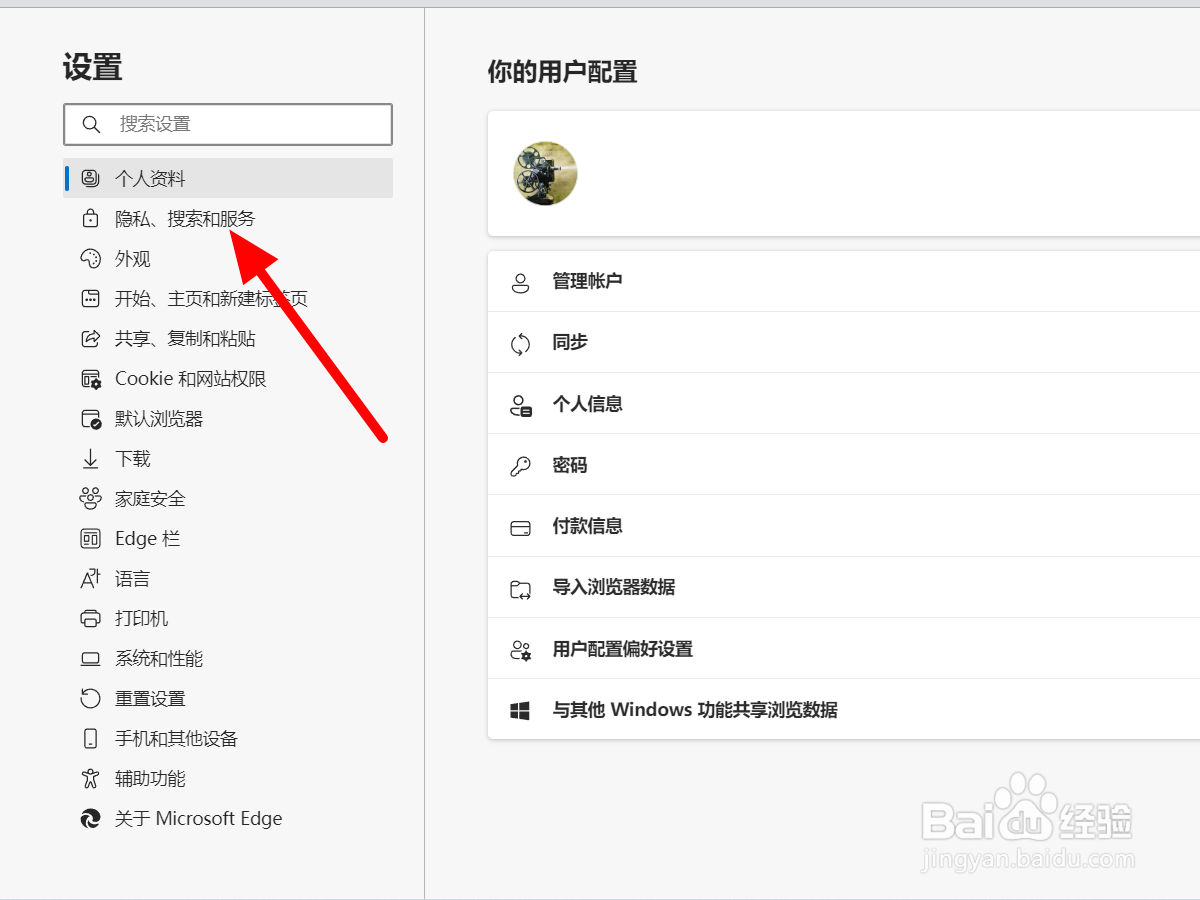Image resolution: width=1200 pixels, height=900 pixels.
Task: Click the person icon beside 管理帐户
Action: pos(520,282)
